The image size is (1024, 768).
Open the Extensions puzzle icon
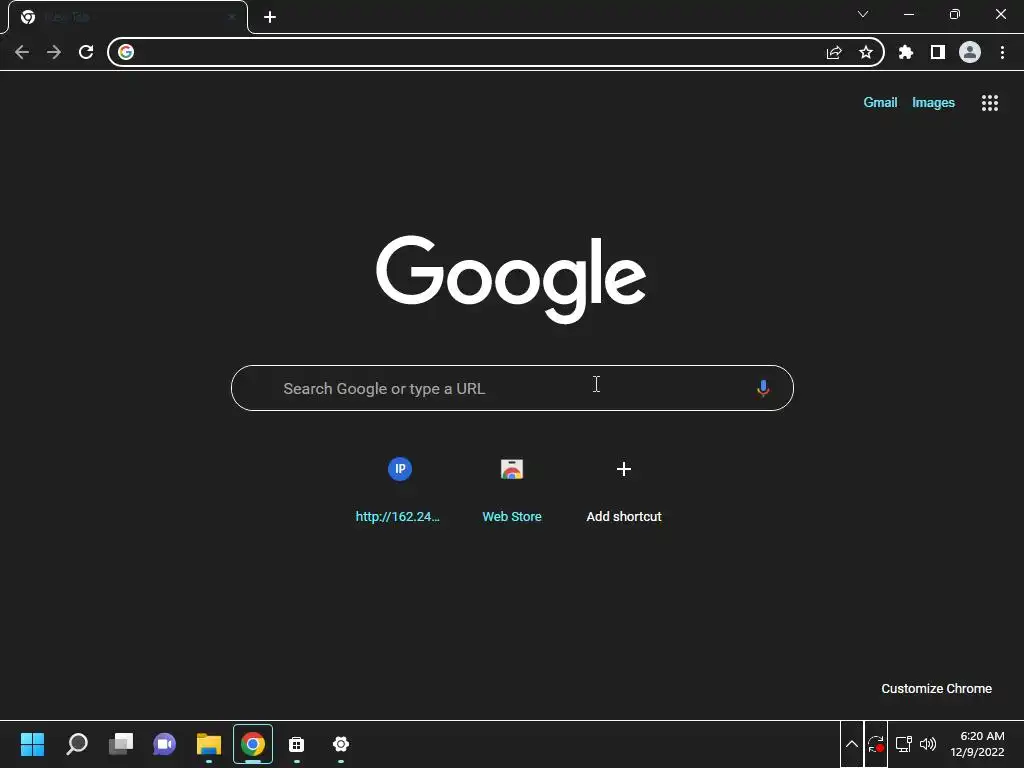pyautogui.click(x=906, y=52)
